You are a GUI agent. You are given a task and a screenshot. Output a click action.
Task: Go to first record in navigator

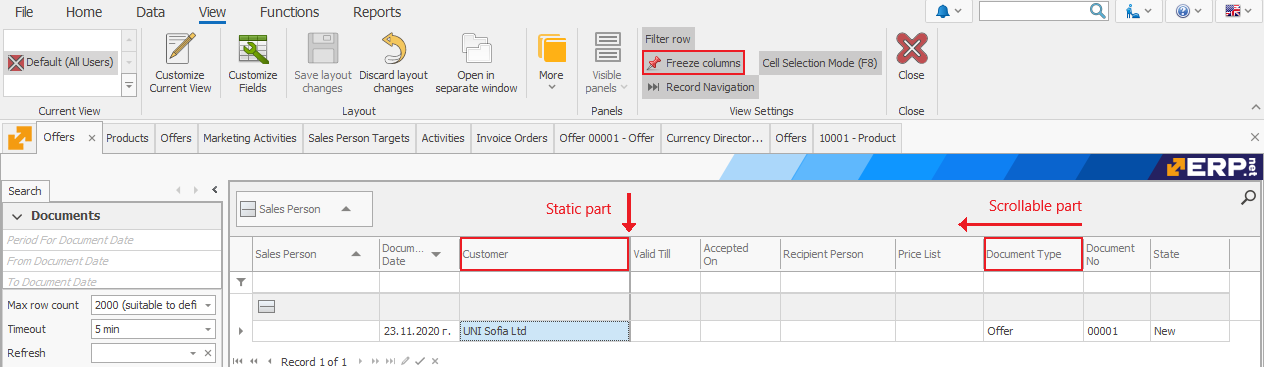point(238,361)
